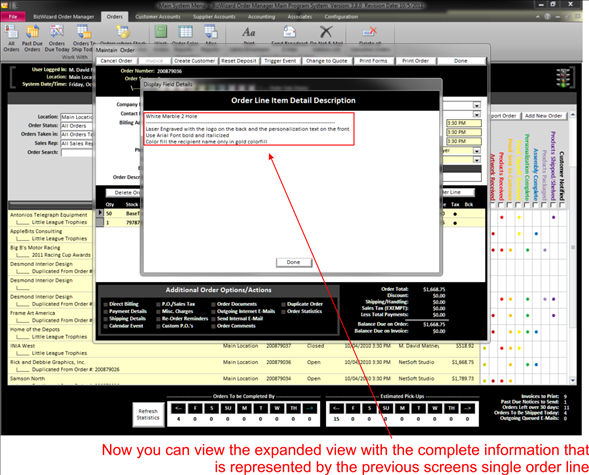Click the green Work Orders book icon
The width and height of the screenshot is (589, 475).
(161, 32)
